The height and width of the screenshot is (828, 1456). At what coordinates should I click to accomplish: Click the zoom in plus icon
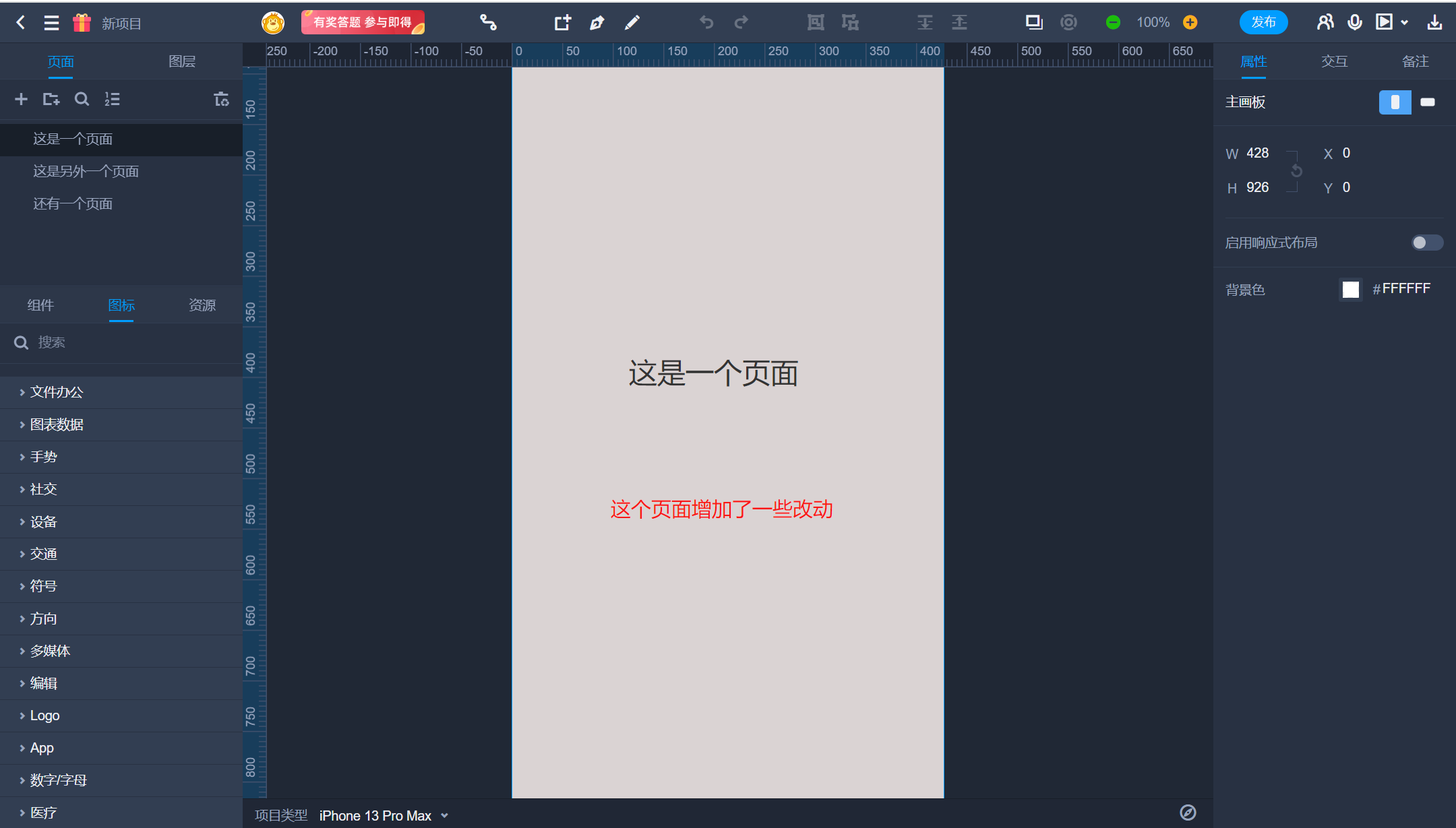click(1190, 23)
